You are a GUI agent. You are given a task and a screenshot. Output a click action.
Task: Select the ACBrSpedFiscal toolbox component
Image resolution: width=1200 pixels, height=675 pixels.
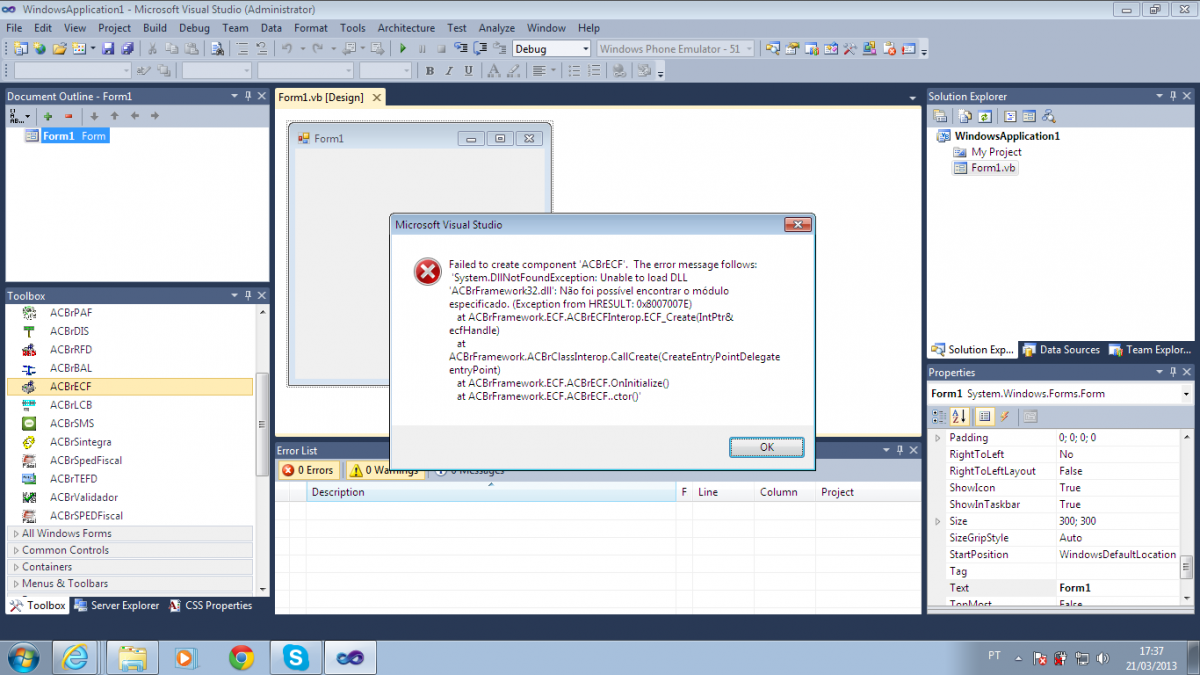(130, 460)
